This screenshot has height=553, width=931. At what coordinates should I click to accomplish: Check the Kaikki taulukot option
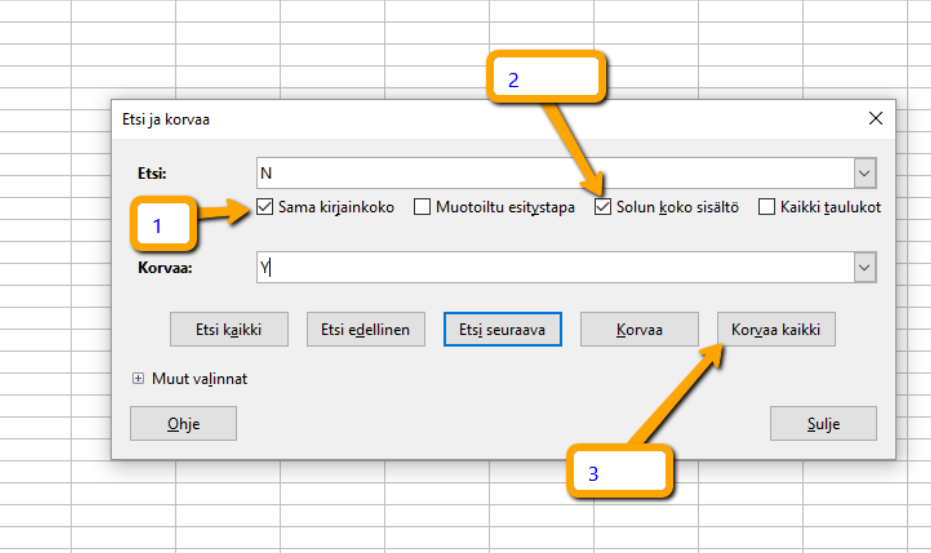767,208
